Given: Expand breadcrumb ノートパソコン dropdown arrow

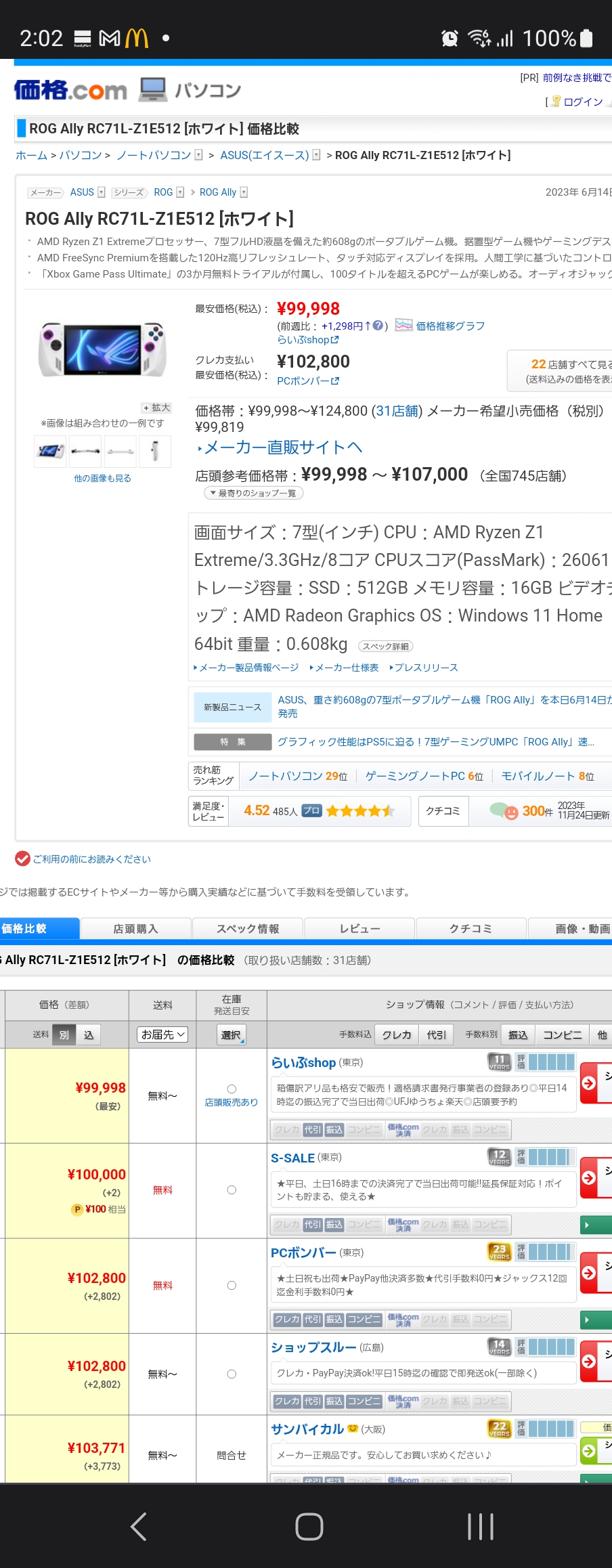Looking at the screenshot, I should (x=198, y=155).
